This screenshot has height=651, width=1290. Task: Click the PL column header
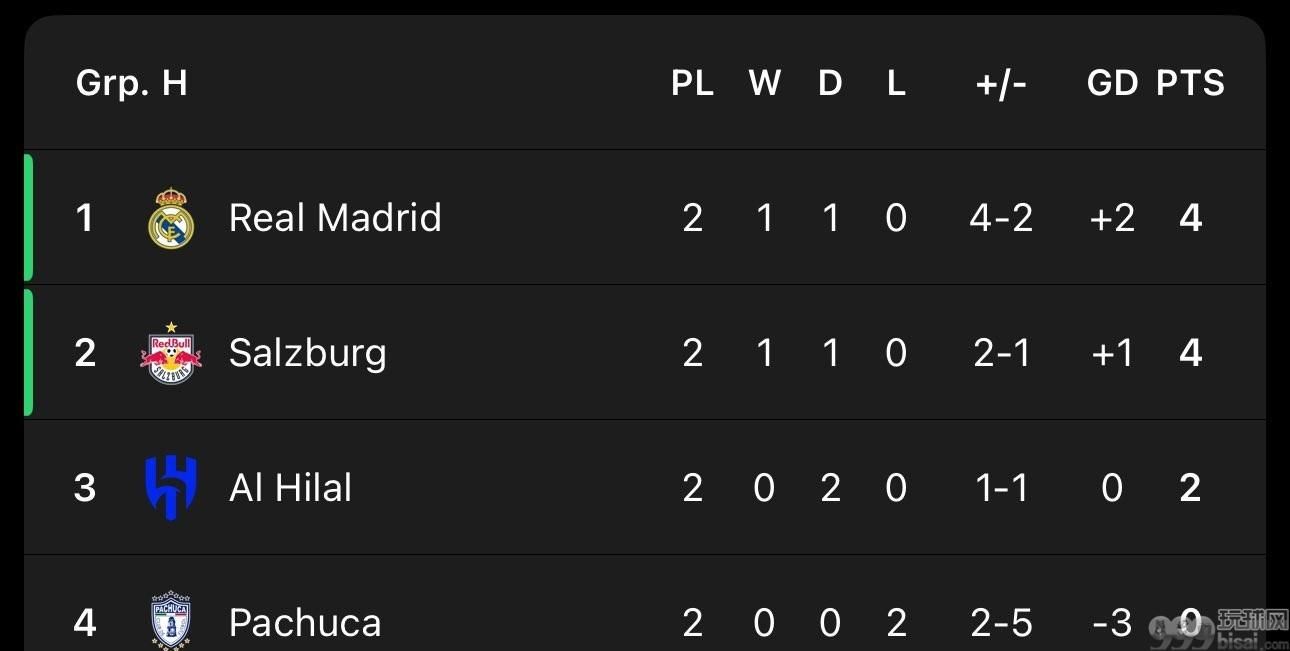[x=693, y=83]
